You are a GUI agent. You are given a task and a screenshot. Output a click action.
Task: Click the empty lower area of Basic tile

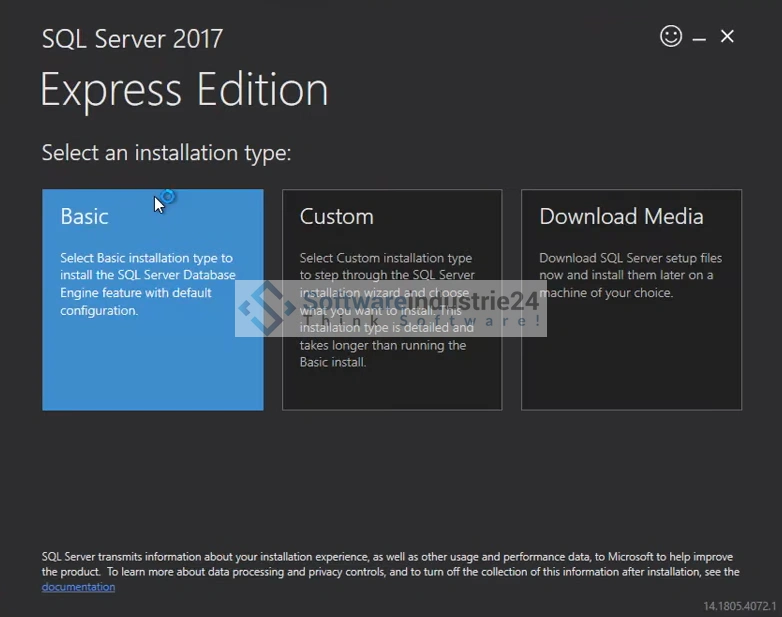152,370
